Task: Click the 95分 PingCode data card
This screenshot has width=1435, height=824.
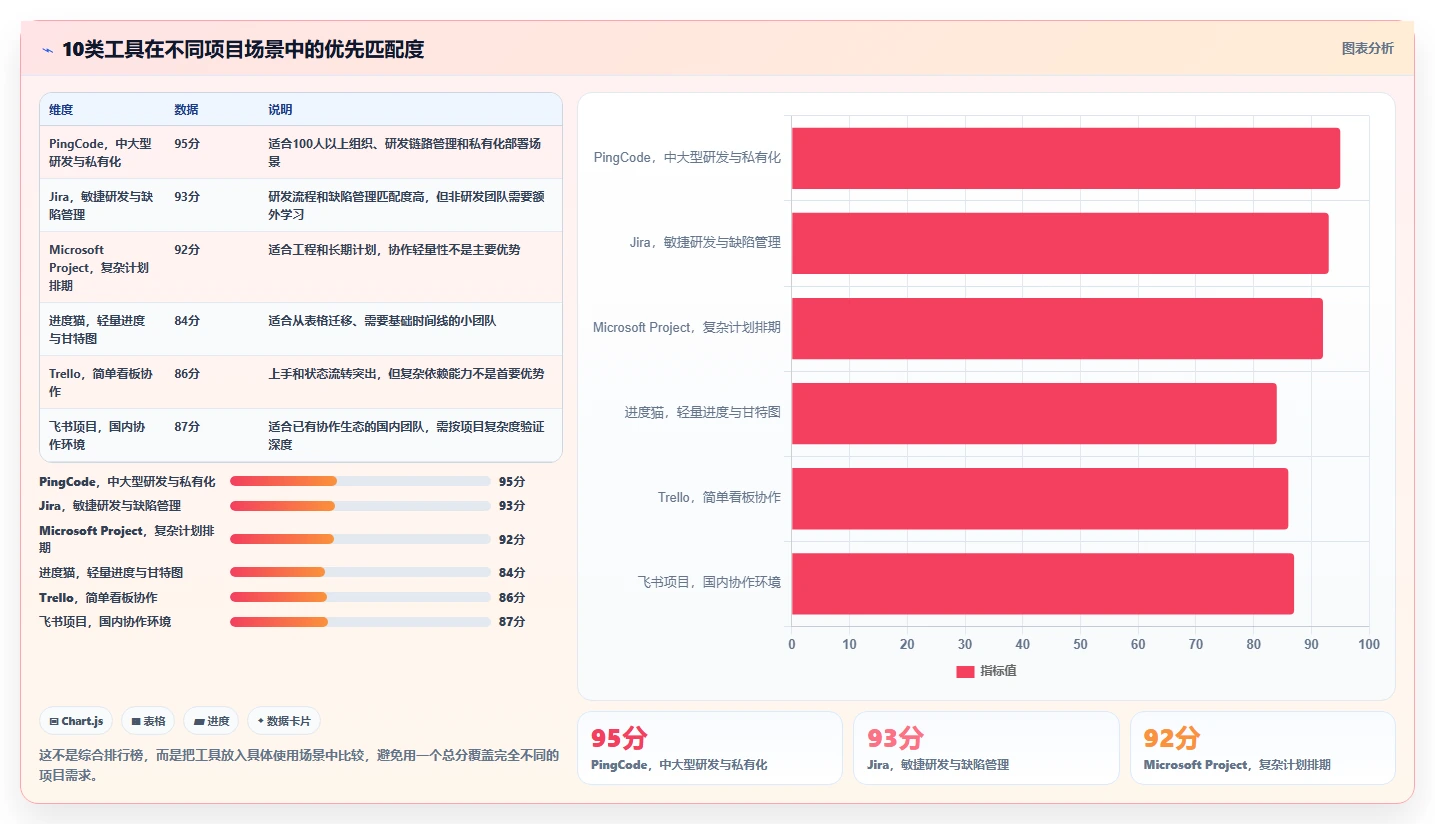Action: coord(710,748)
